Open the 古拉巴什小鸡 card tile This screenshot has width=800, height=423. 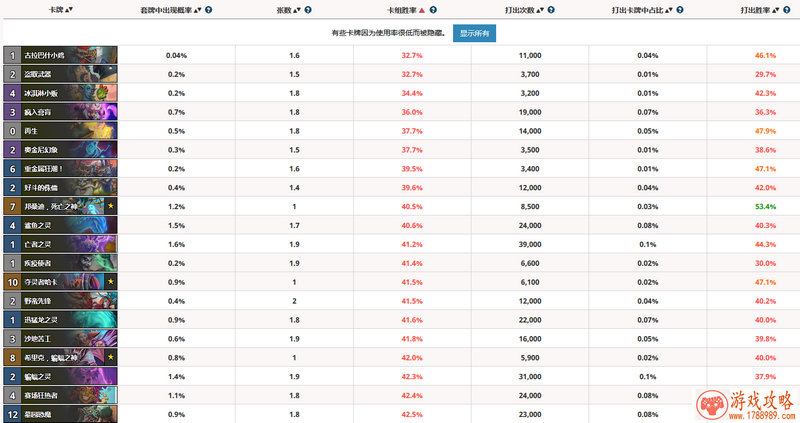[60, 55]
